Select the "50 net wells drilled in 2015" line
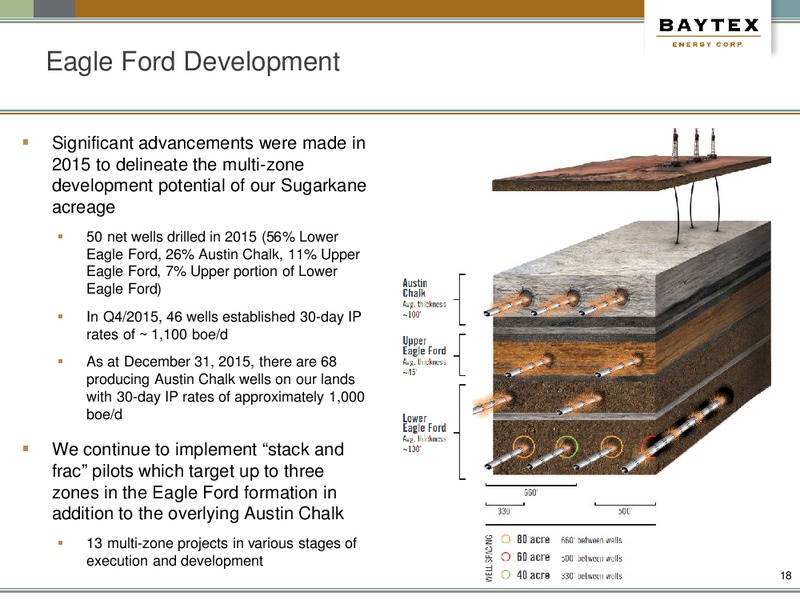The width and height of the screenshot is (800, 600). click(212, 237)
